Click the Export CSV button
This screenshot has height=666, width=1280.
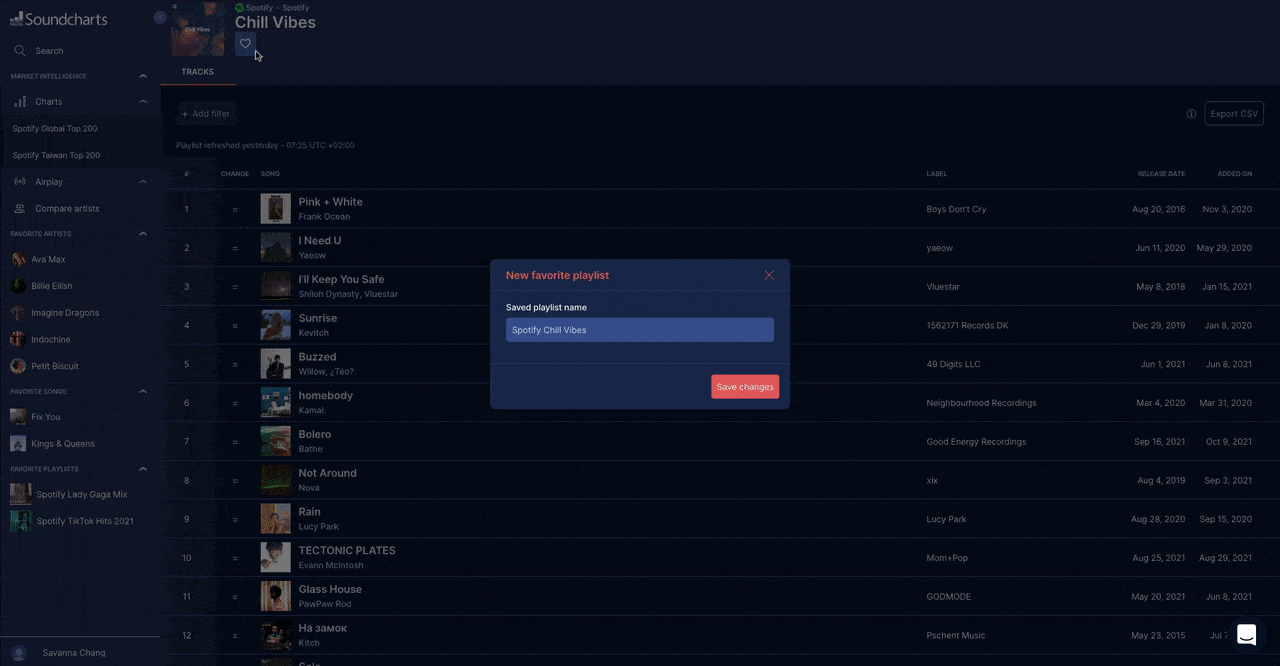point(1234,114)
